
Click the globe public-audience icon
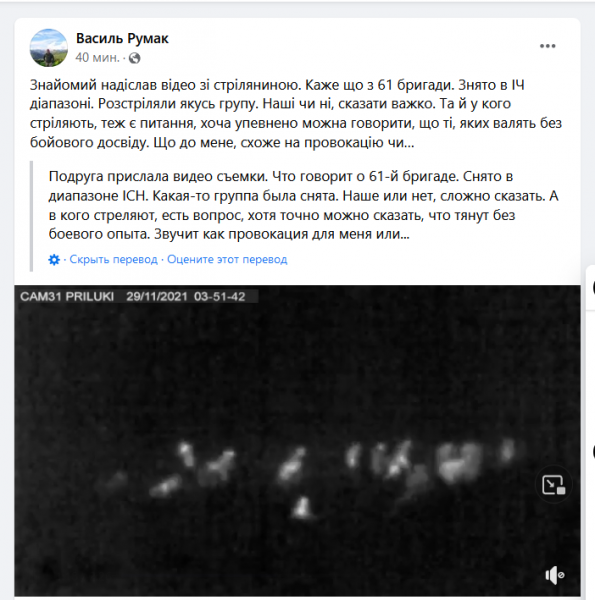click(x=134, y=58)
